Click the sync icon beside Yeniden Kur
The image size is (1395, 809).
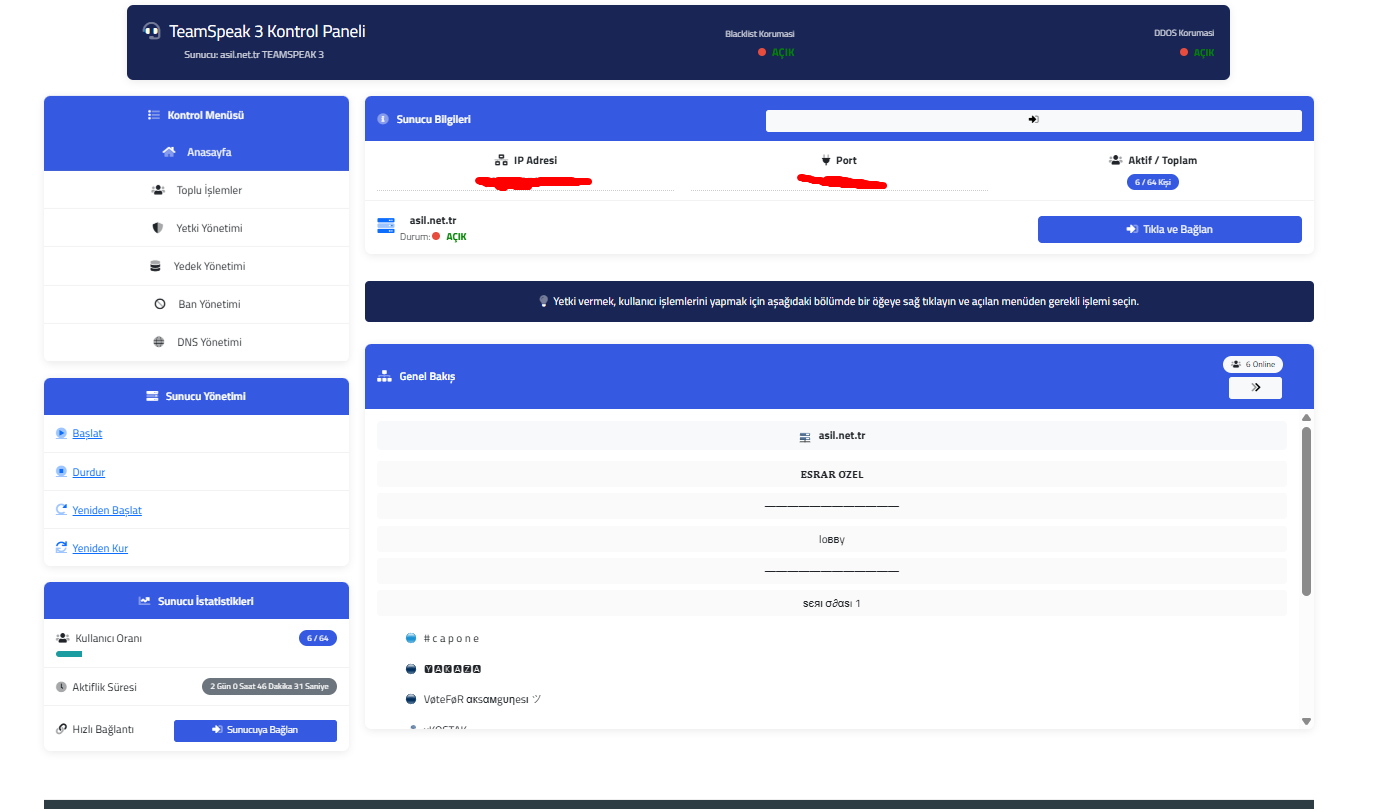[x=62, y=548]
